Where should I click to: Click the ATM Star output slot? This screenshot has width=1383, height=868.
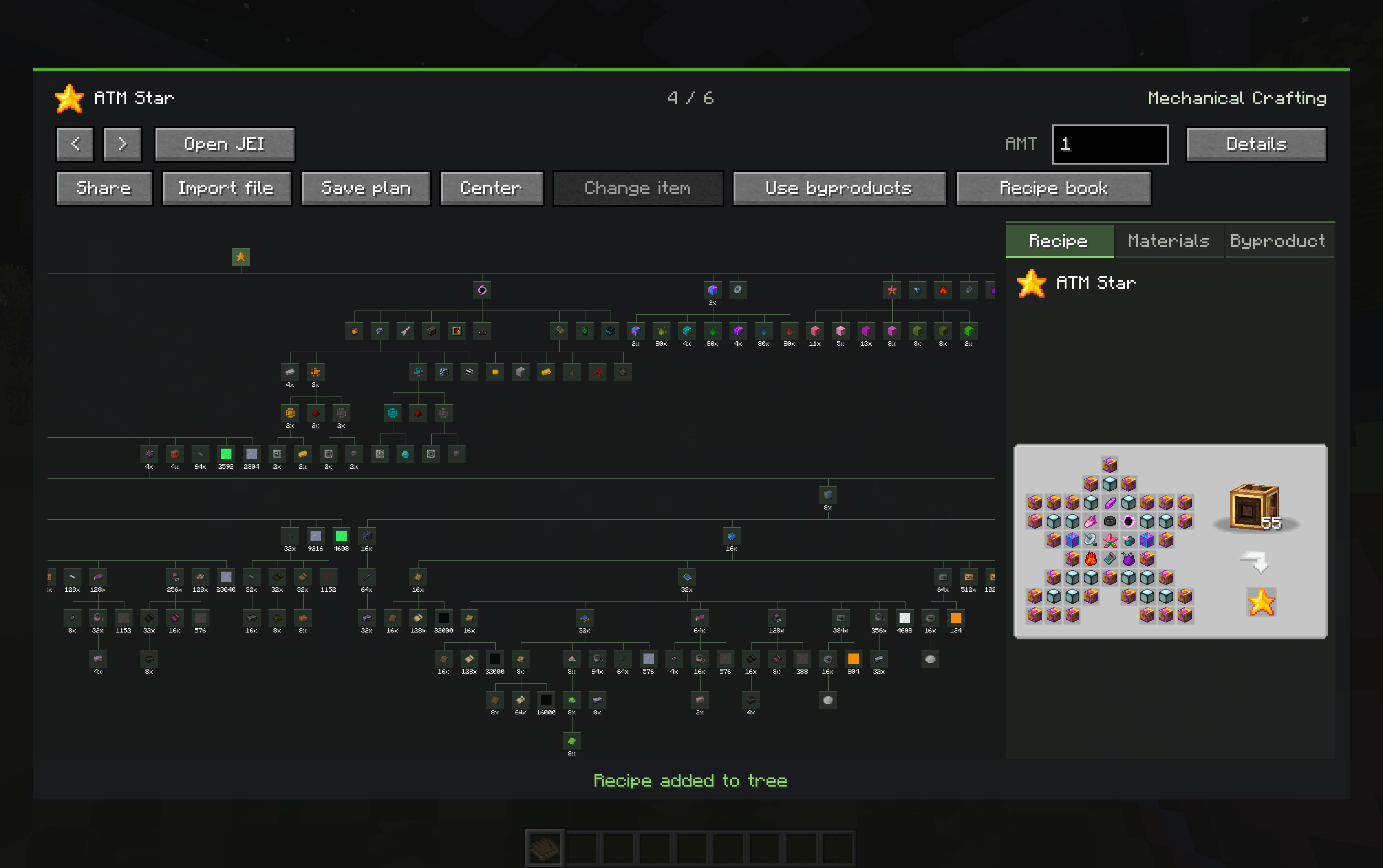[x=1261, y=602]
